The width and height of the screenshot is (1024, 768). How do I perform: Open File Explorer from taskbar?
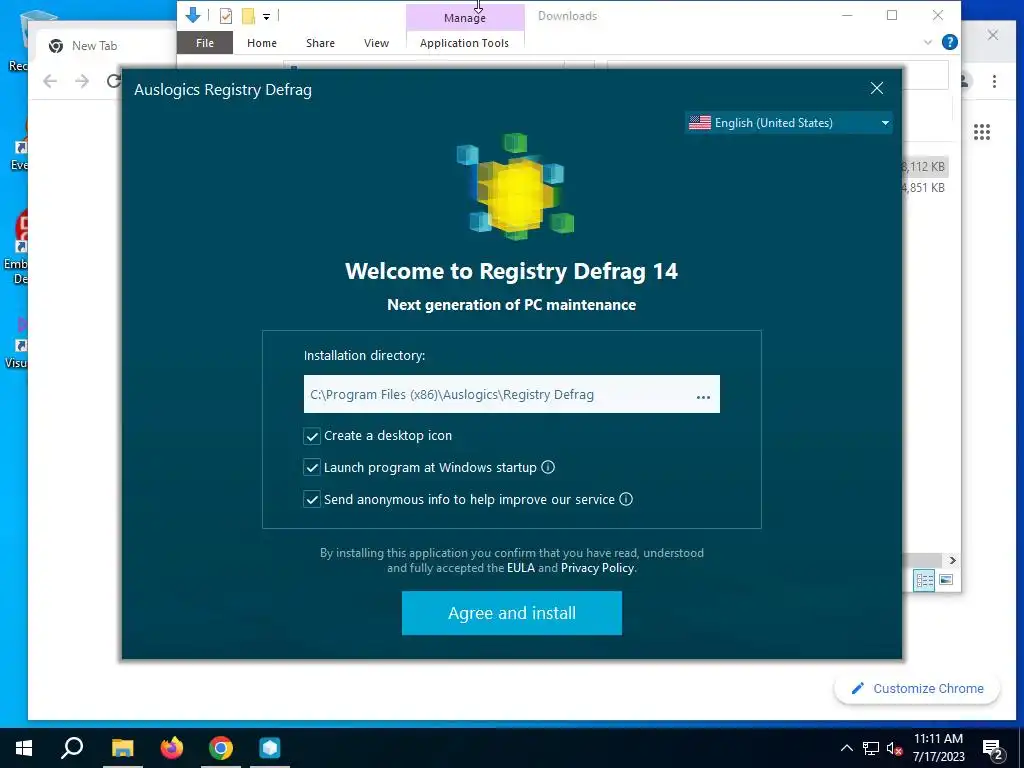pos(122,748)
